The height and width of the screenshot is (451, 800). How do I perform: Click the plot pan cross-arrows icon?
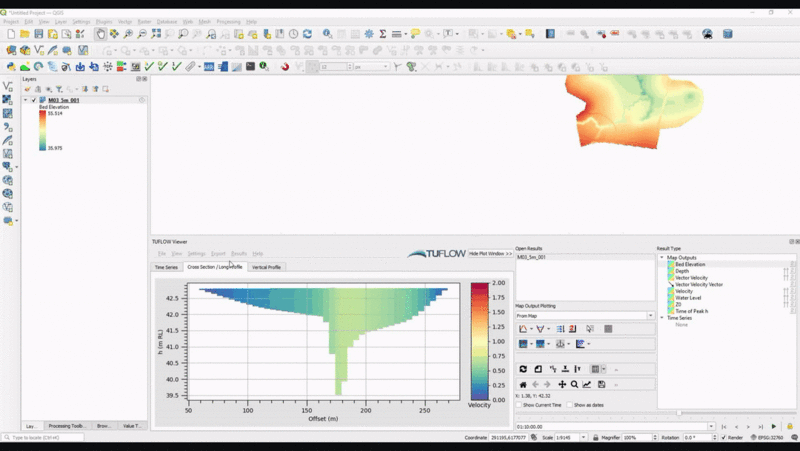coord(562,384)
